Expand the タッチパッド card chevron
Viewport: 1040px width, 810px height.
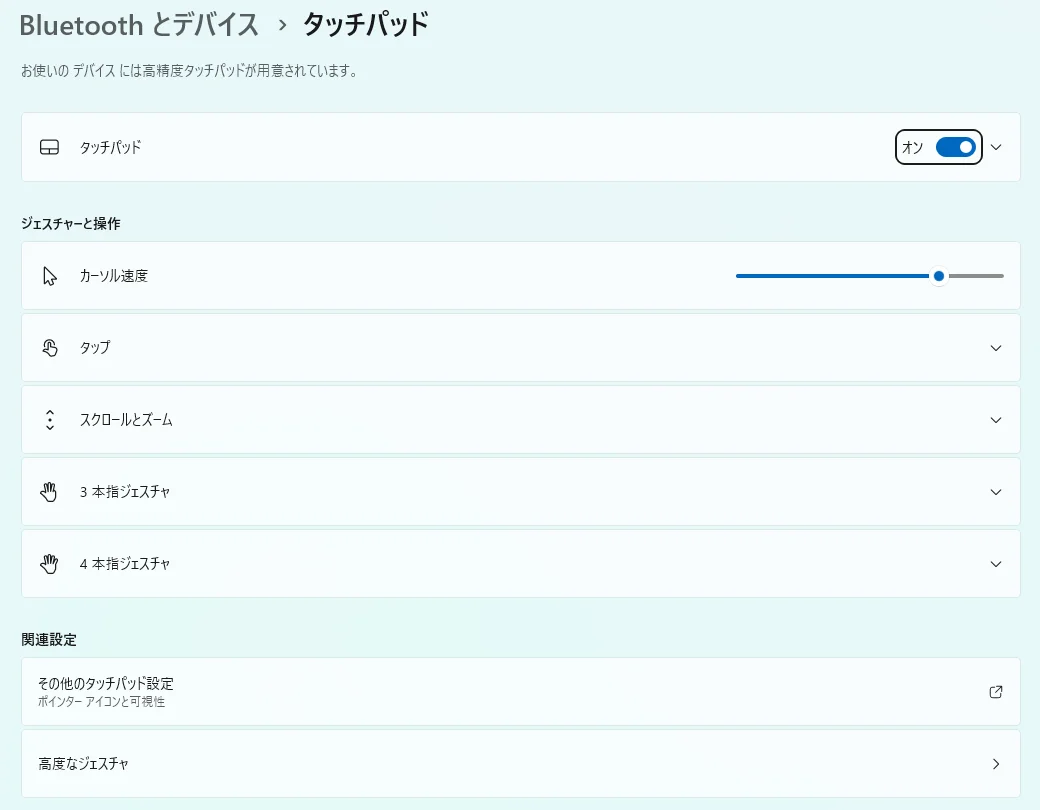click(996, 147)
